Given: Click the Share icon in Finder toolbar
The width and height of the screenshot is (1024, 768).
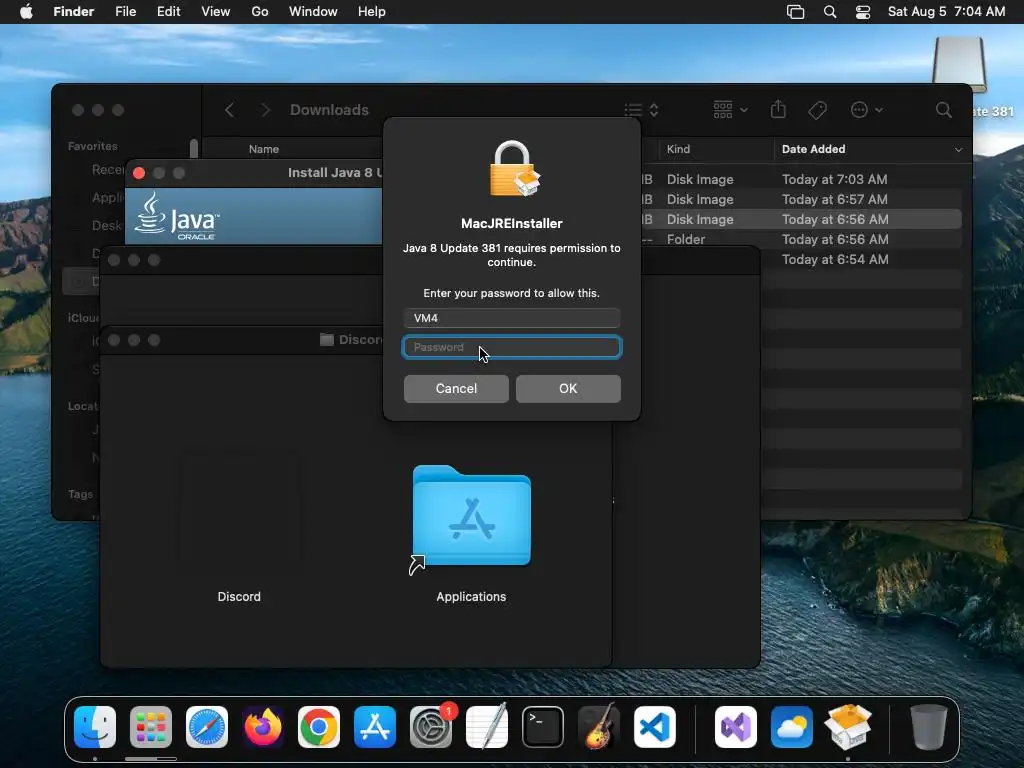Looking at the screenshot, I should [778, 110].
